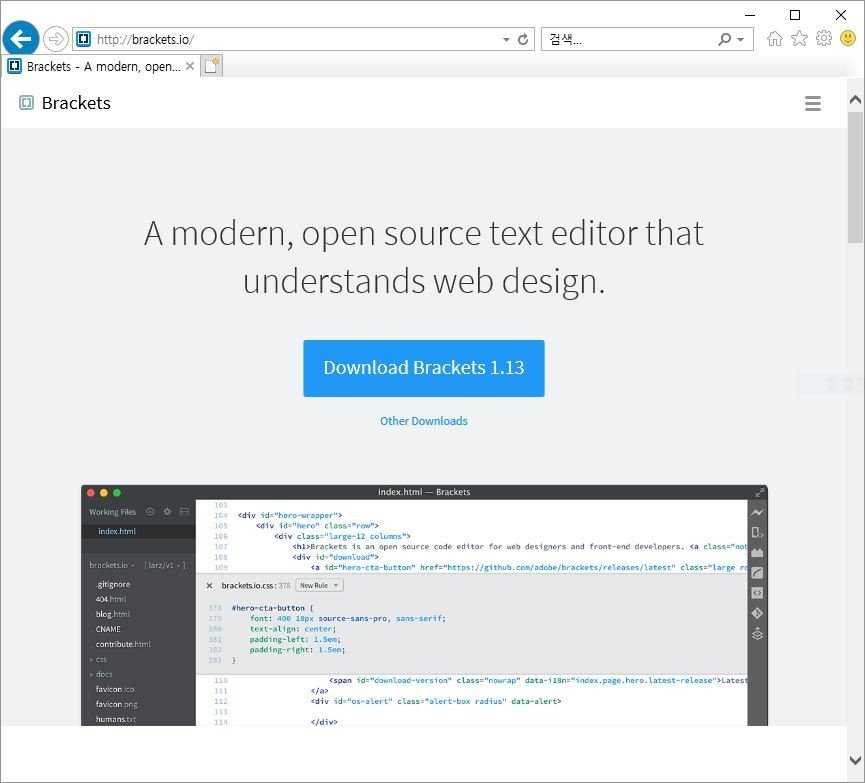Click the Working Files gear icon in the screenshot

click(167, 512)
